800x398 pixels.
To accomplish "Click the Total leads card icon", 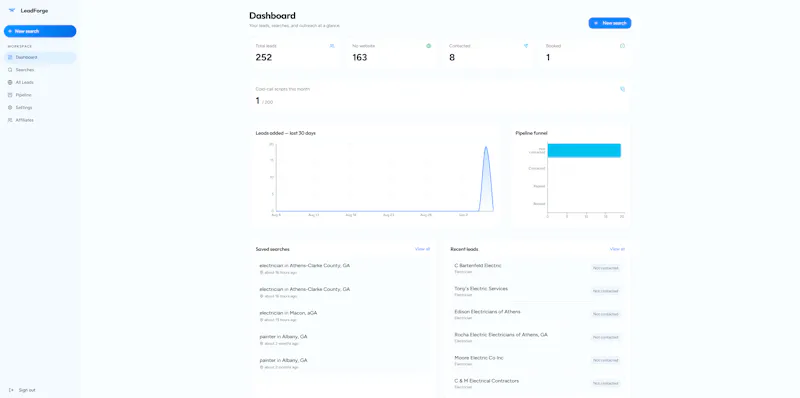I will 332,46.
